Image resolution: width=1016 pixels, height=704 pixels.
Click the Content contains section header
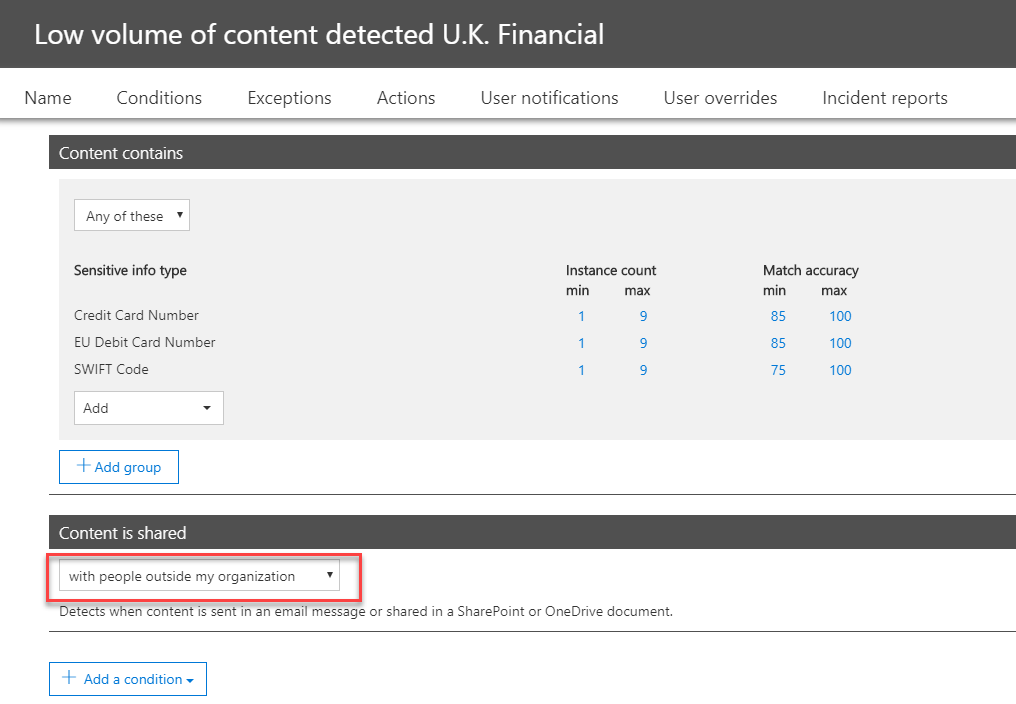[x=121, y=153]
